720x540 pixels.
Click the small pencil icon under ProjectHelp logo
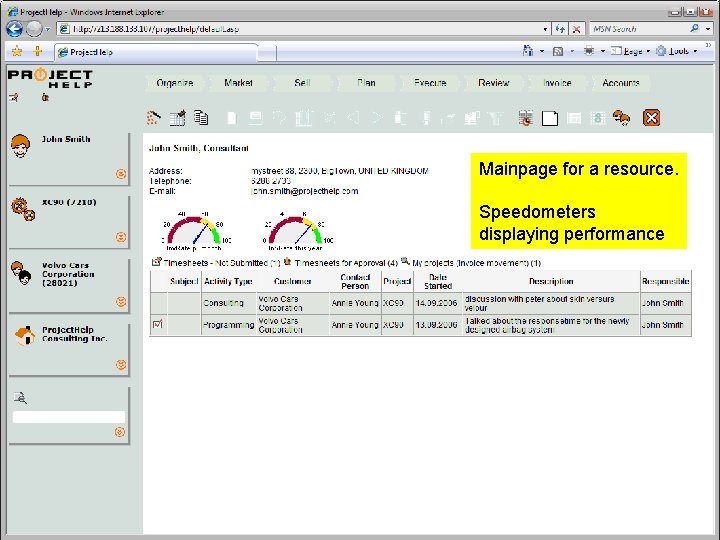pyautogui.click(x=14, y=97)
